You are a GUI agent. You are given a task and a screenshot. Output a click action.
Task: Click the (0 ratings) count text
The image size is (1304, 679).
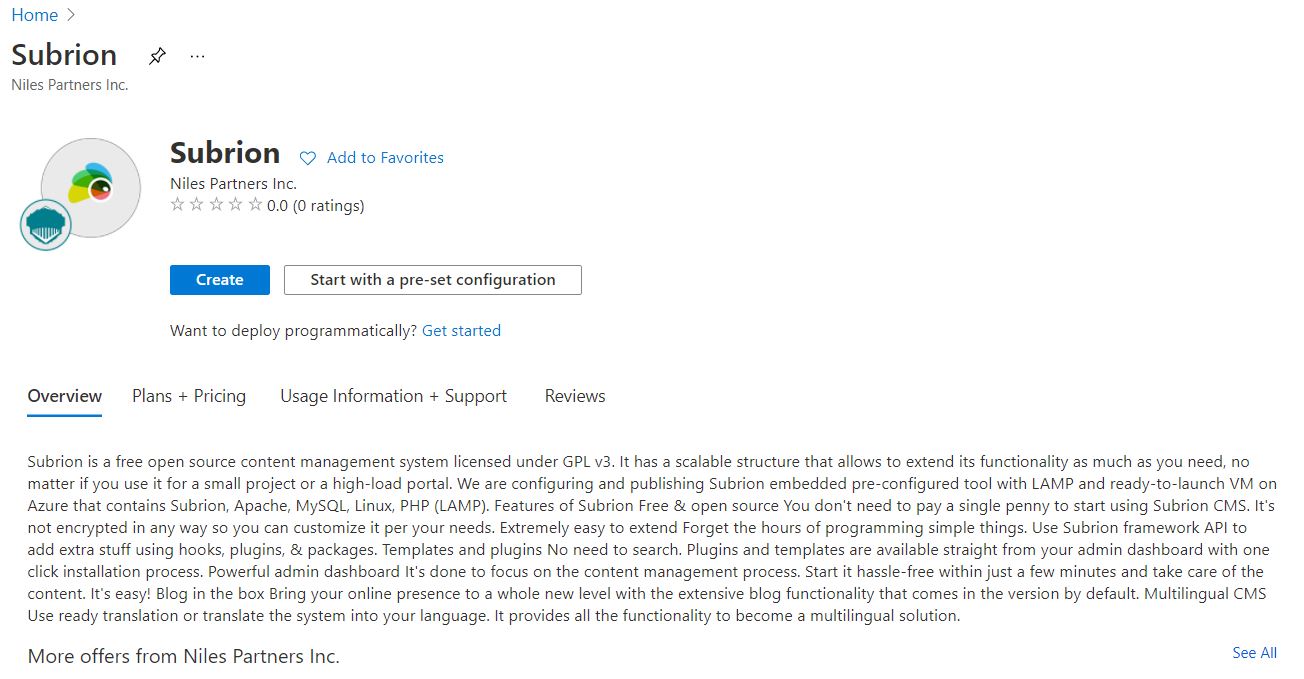[328, 206]
